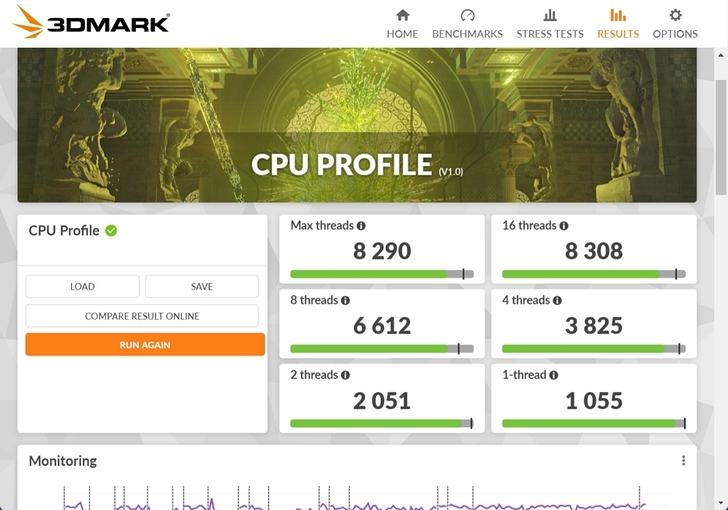The width and height of the screenshot is (728, 510).
Task: Click the 2 threads score bar
Action: click(x=382, y=423)
